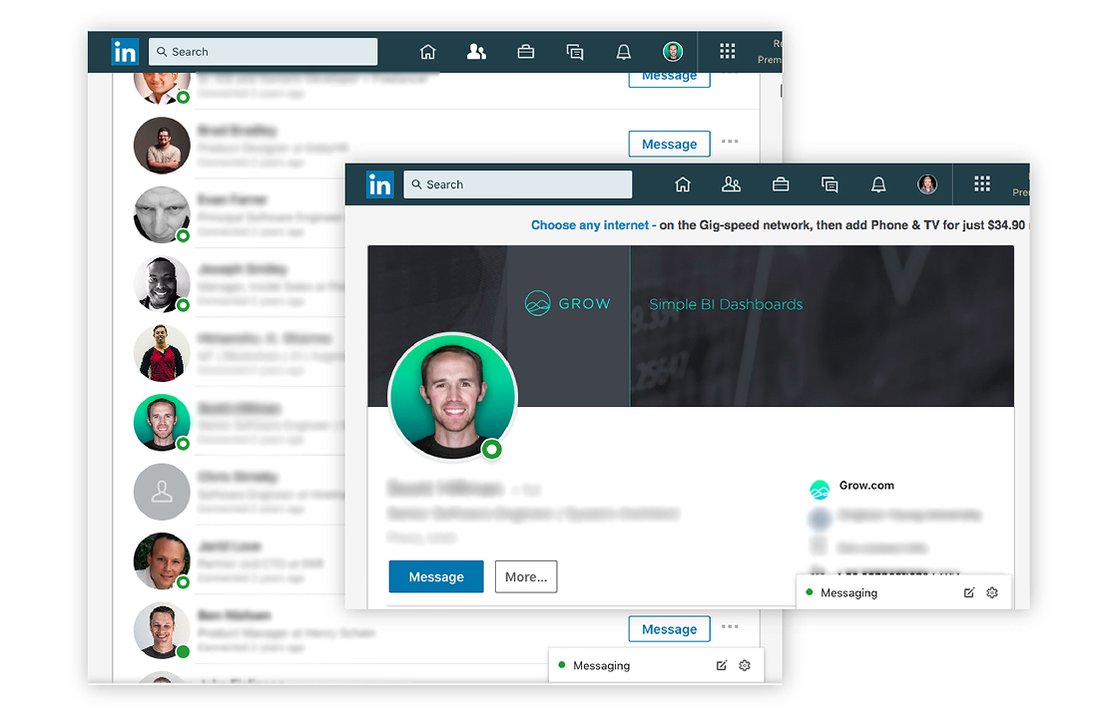Open Messaging icon in front window navbar

click(829, 185)
